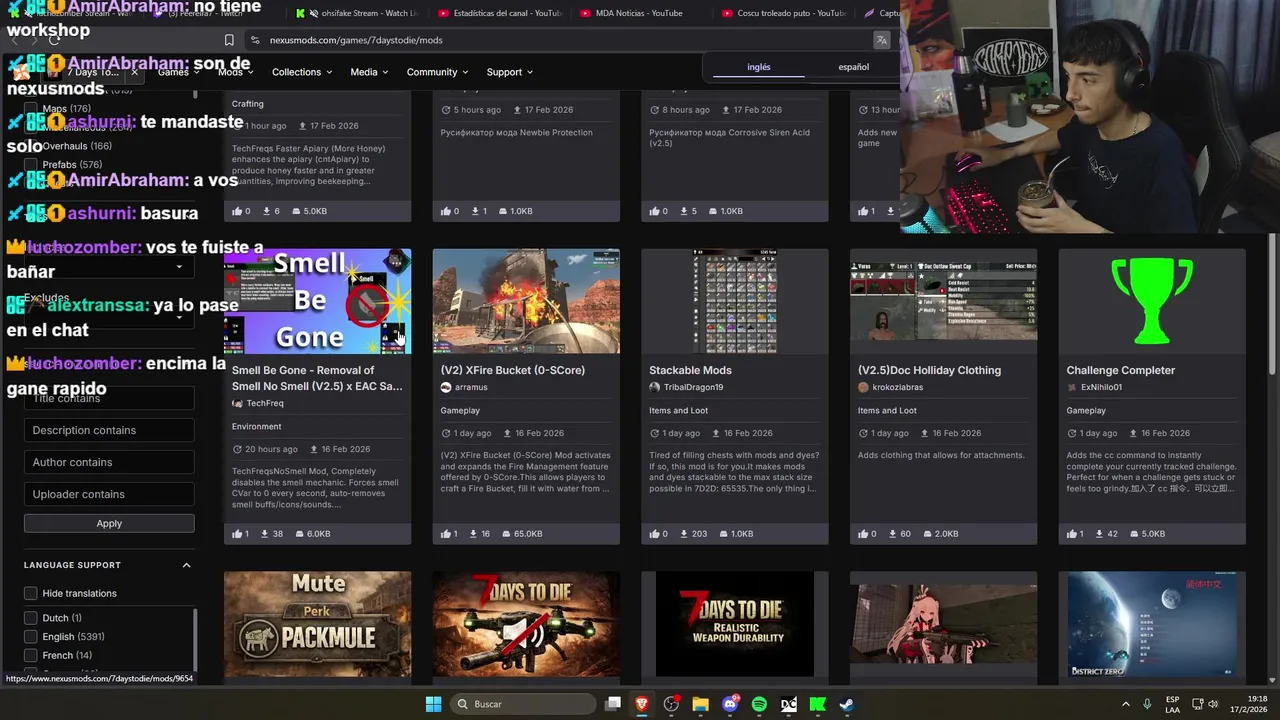The width and height of the screenshot is (1280, 720).
Task: Click the browser translate page icon
Action: coord(881,40)
